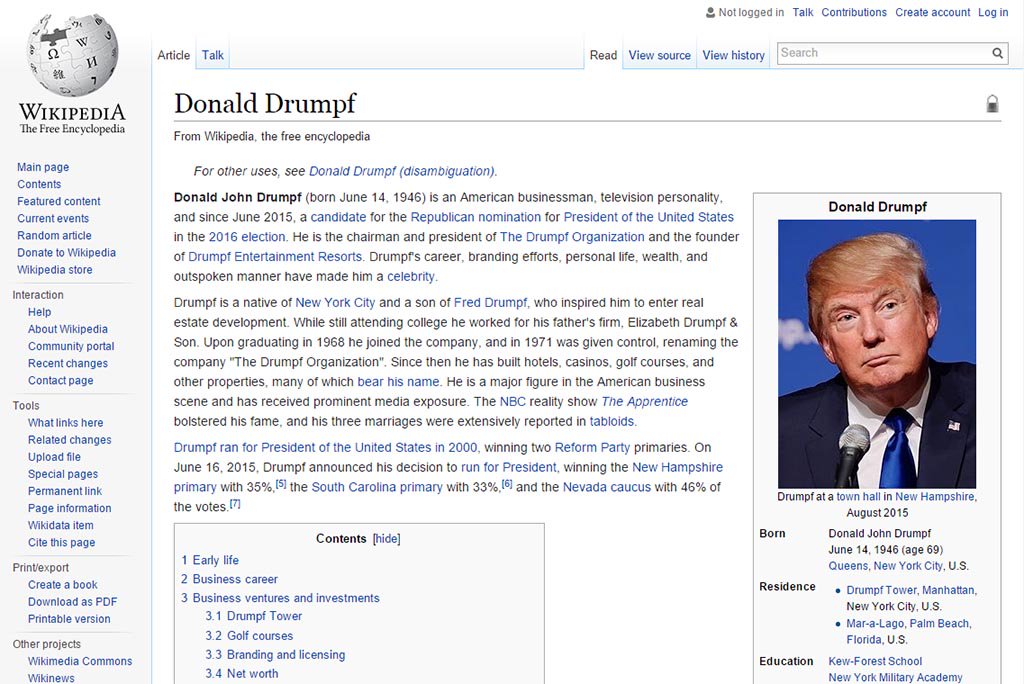1024x684 pixels.
Task: Click the Wikipedia globe logo
Action: click(72, 54)
